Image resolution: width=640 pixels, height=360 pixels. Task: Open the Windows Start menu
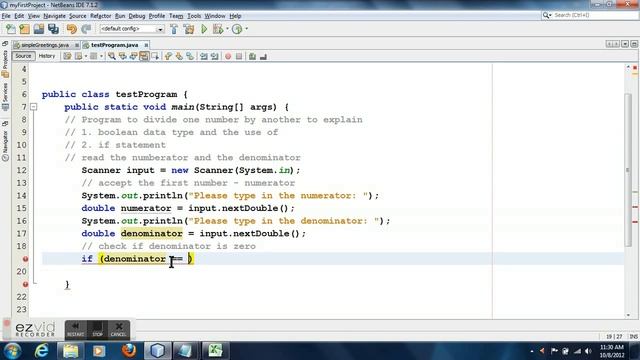(12, 351)
